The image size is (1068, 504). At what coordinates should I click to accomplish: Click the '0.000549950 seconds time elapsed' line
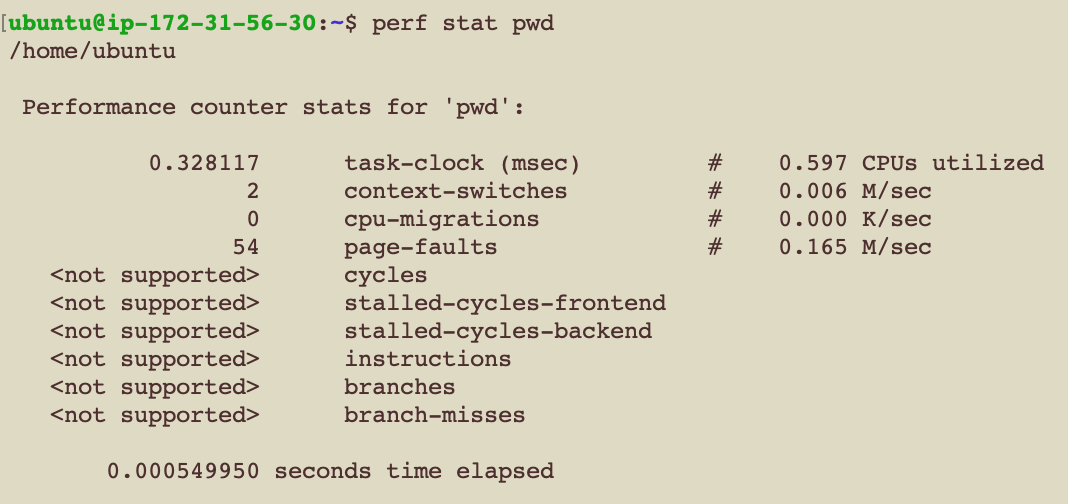point(330,471)
